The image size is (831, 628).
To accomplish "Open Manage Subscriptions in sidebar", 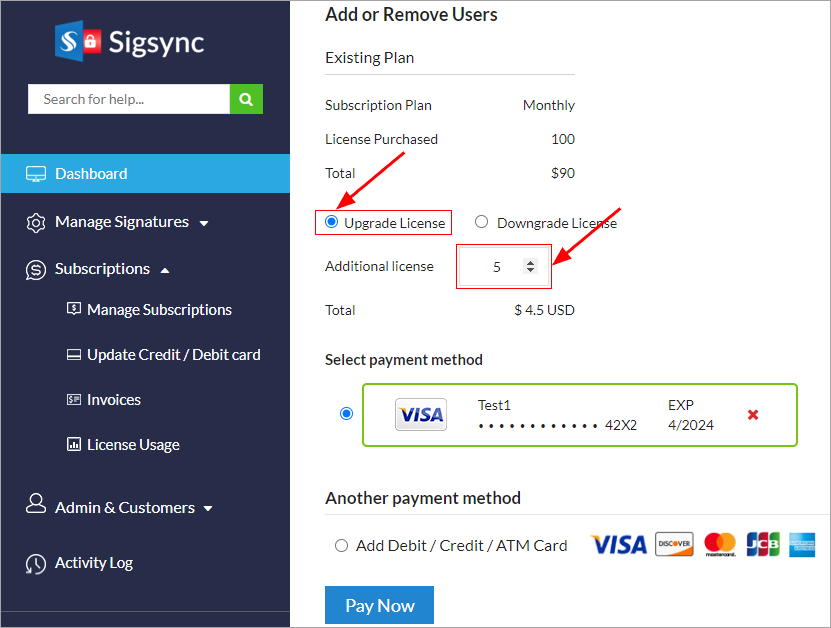I will tap(159, 310).
